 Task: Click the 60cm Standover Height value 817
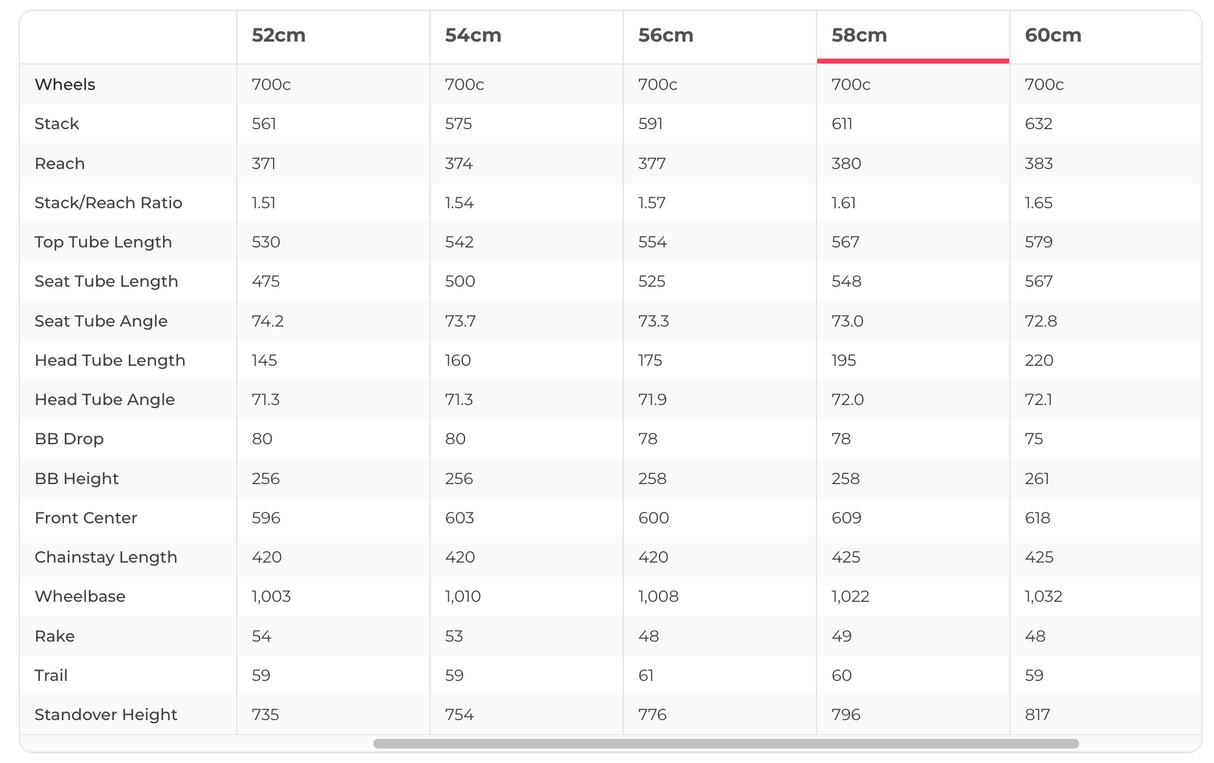coord(1037,715)
